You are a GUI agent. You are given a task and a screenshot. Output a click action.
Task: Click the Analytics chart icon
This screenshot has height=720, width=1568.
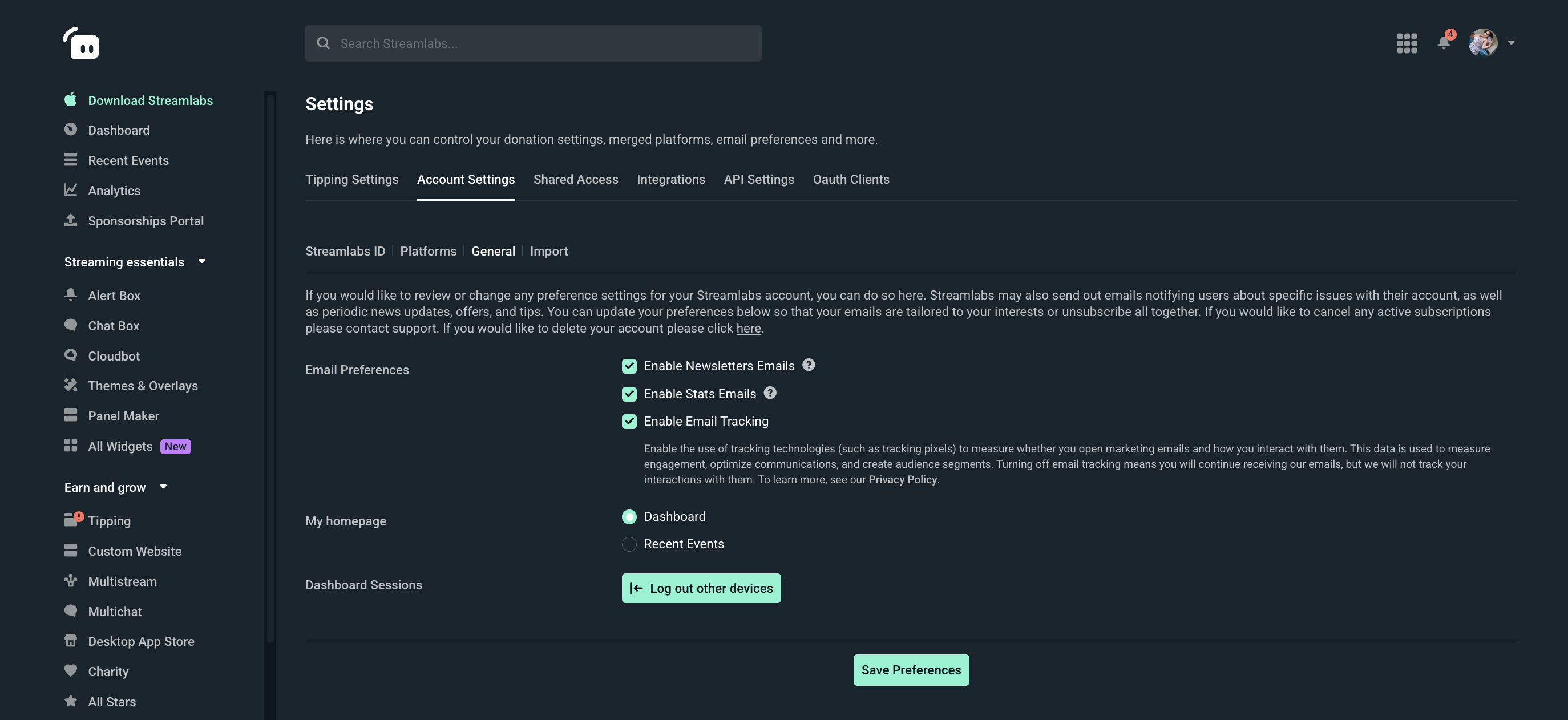(71, 190)
